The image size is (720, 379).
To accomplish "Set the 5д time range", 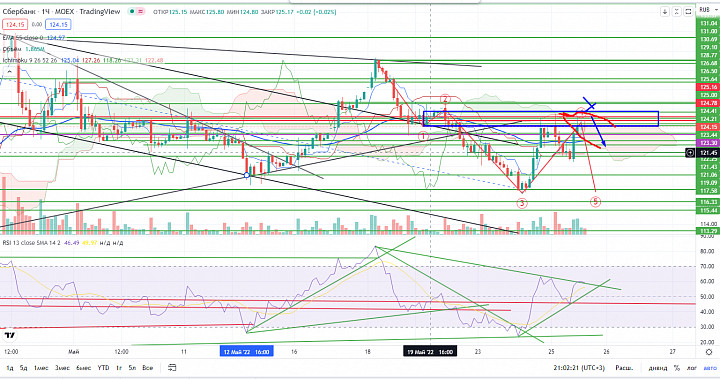I will pos(23,368).
